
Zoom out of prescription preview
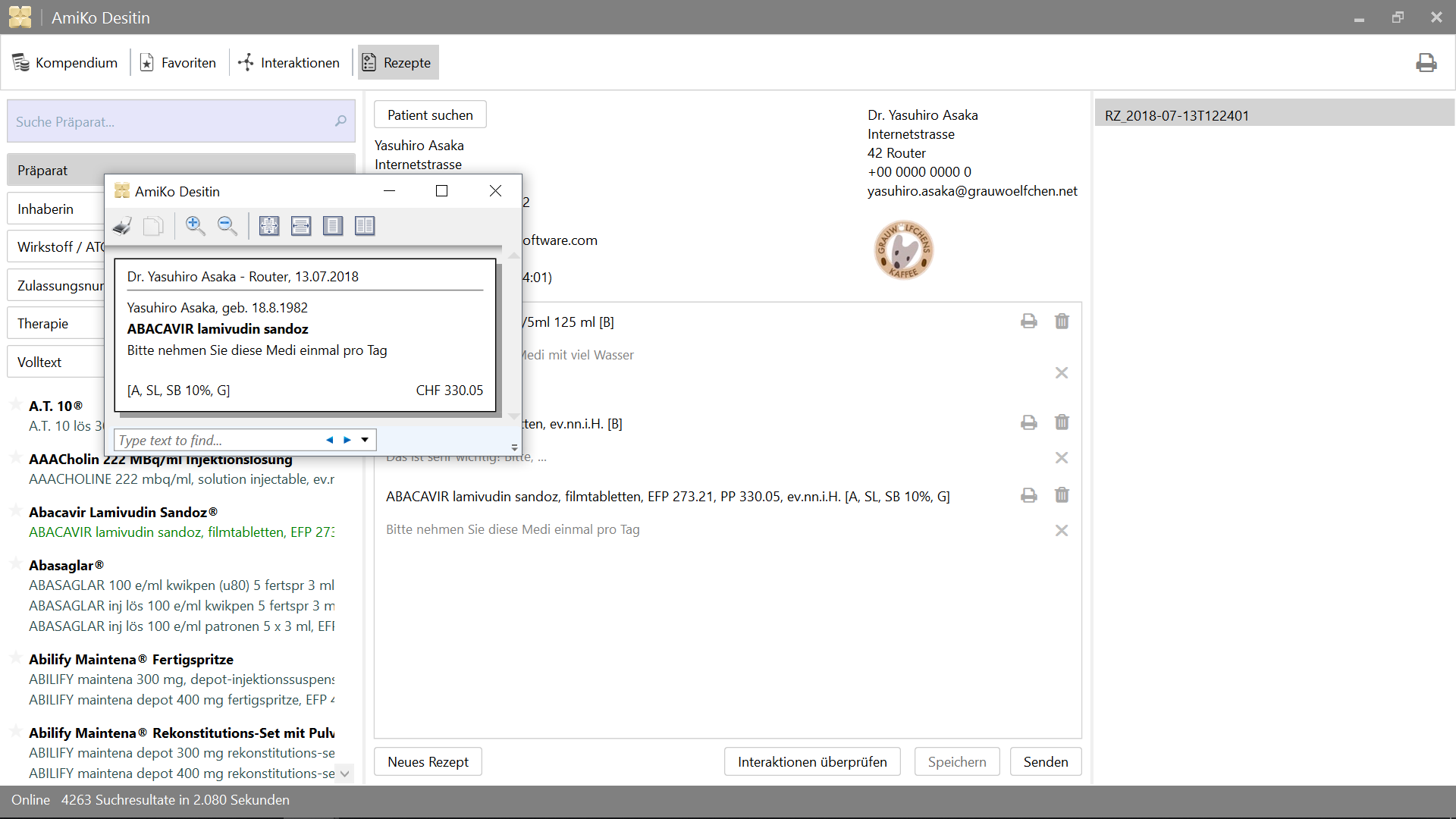[x=227, y=226]
